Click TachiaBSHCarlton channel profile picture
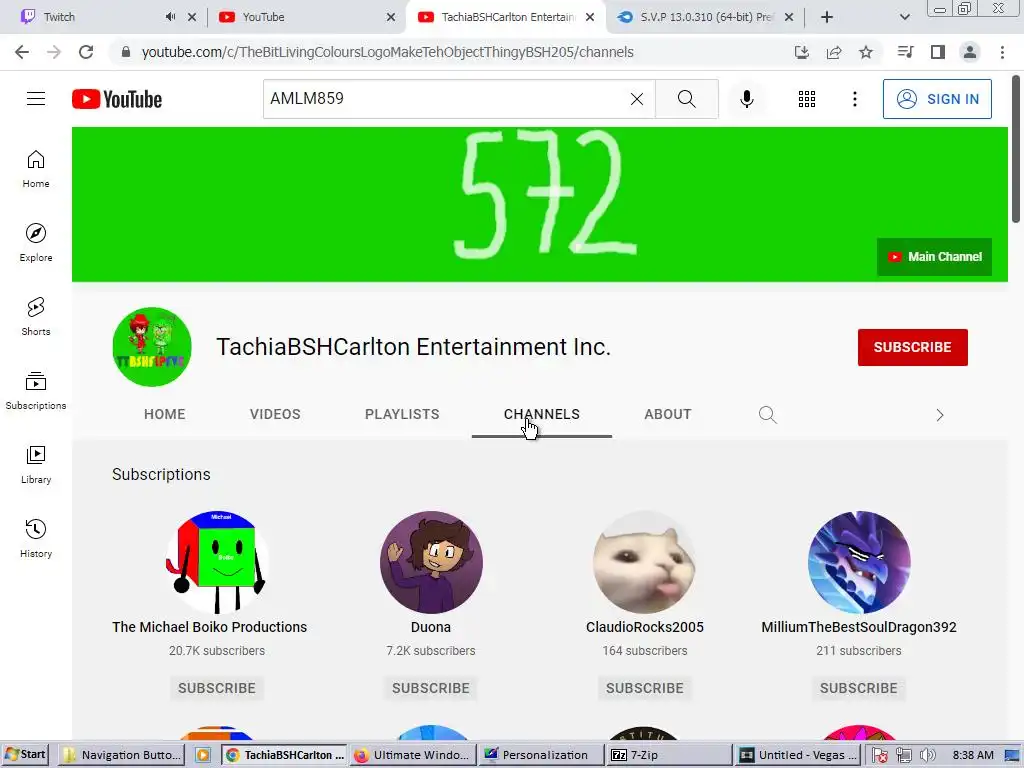This screenshot has height=768, width=1024. click(x=152, y=347)
